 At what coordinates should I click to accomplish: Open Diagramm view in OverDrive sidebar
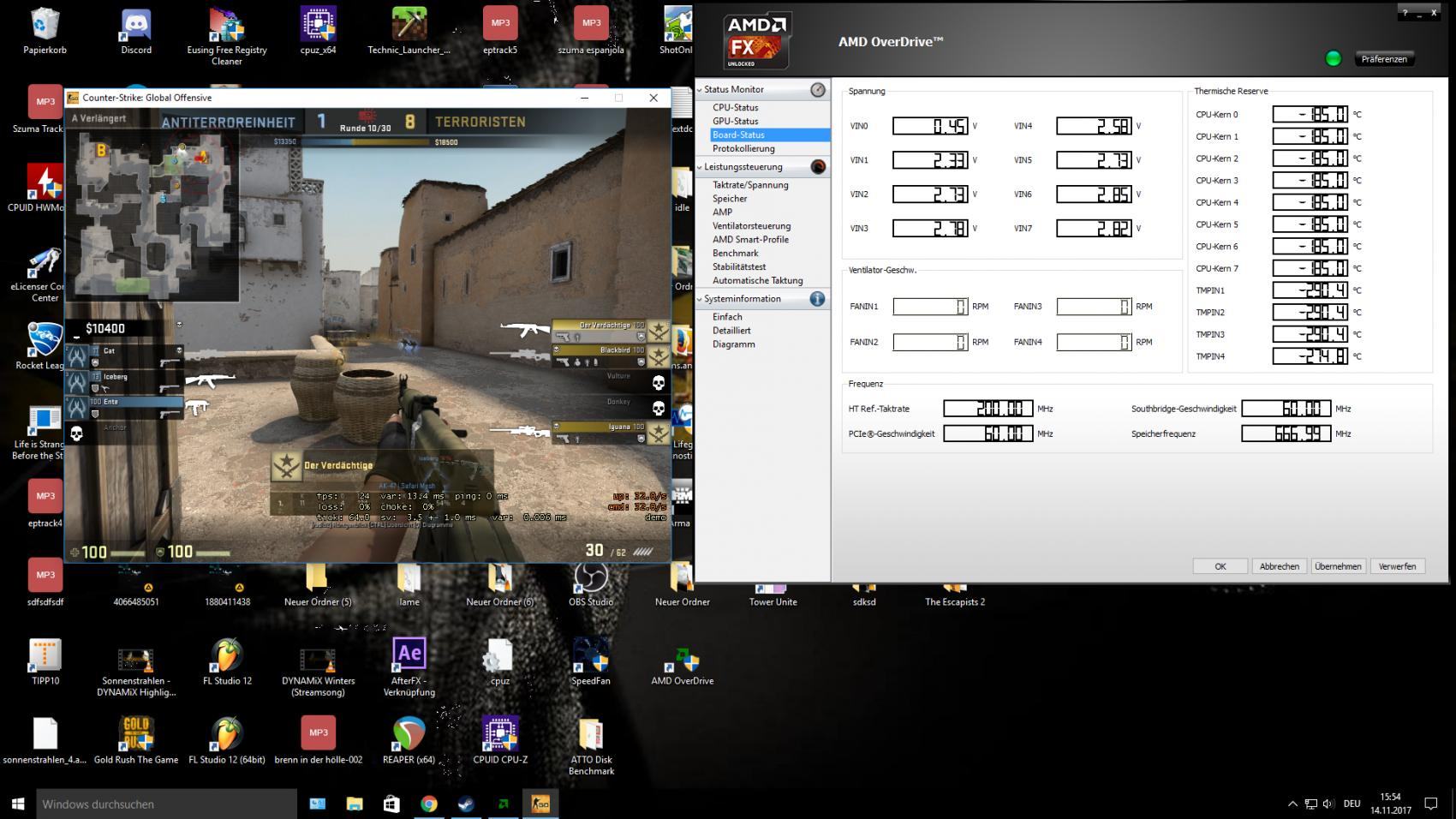[x=733, y=344]
